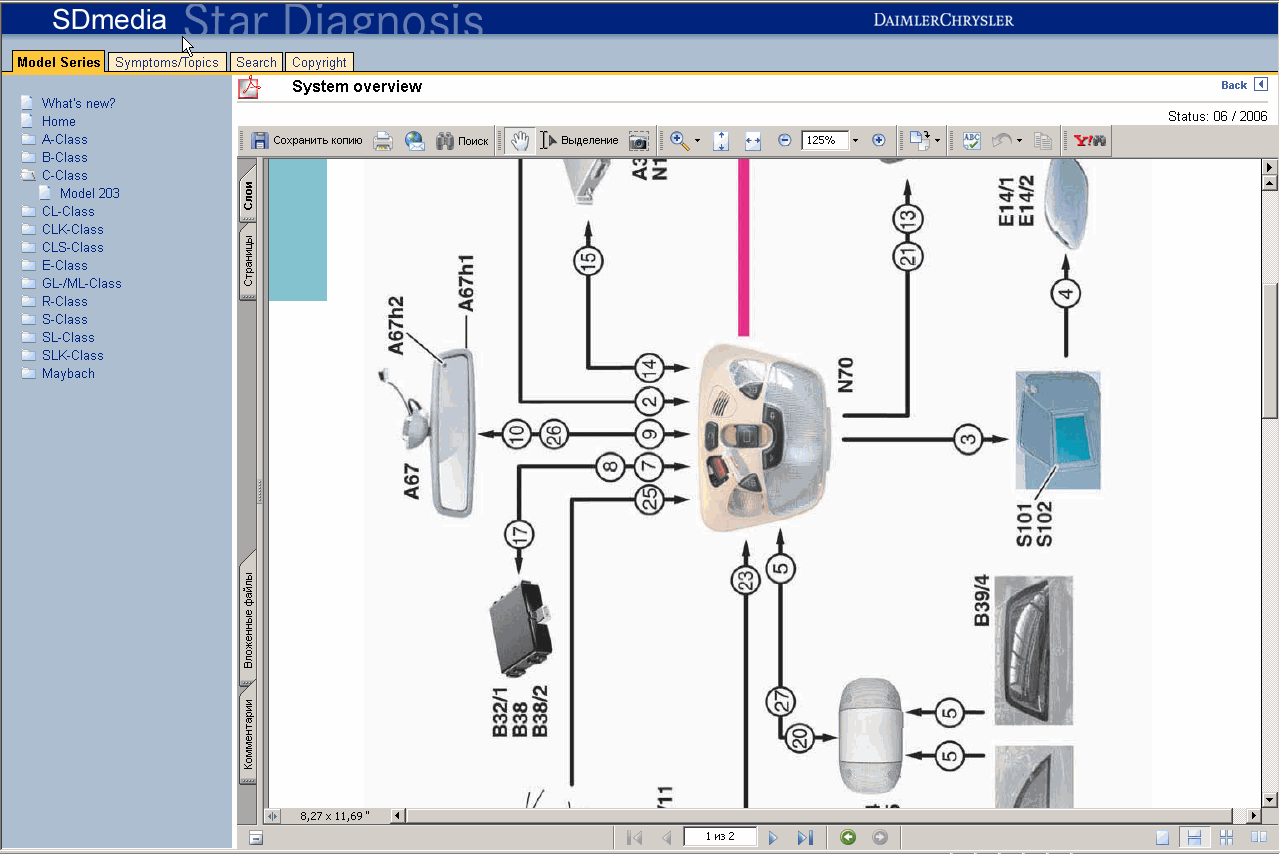Click the zoom out minus button
Viewport: 1280px width, 854px height.
tap(785, 141)
